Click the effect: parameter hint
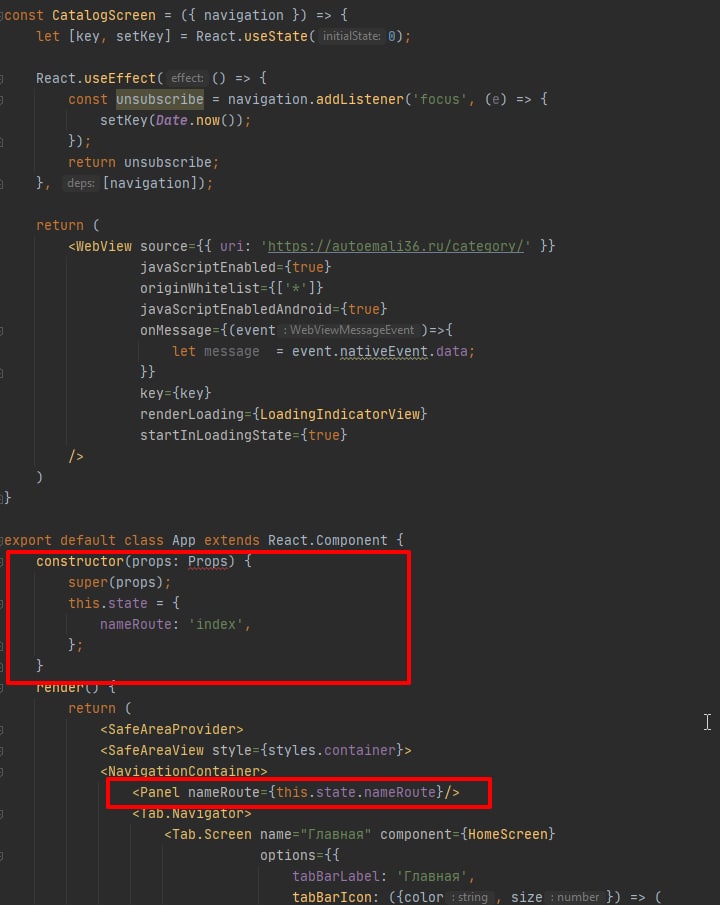Image resolution: width=720 pixels, height=905 pixels. (187, 78)
